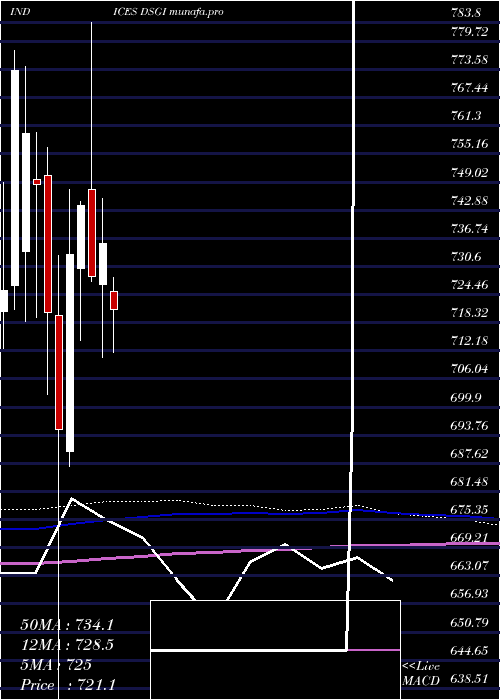Image resolution: width=500 pixels, height=700 pixels.
Task: Click the 693.76 price axis label
Action: click(469, 425)
